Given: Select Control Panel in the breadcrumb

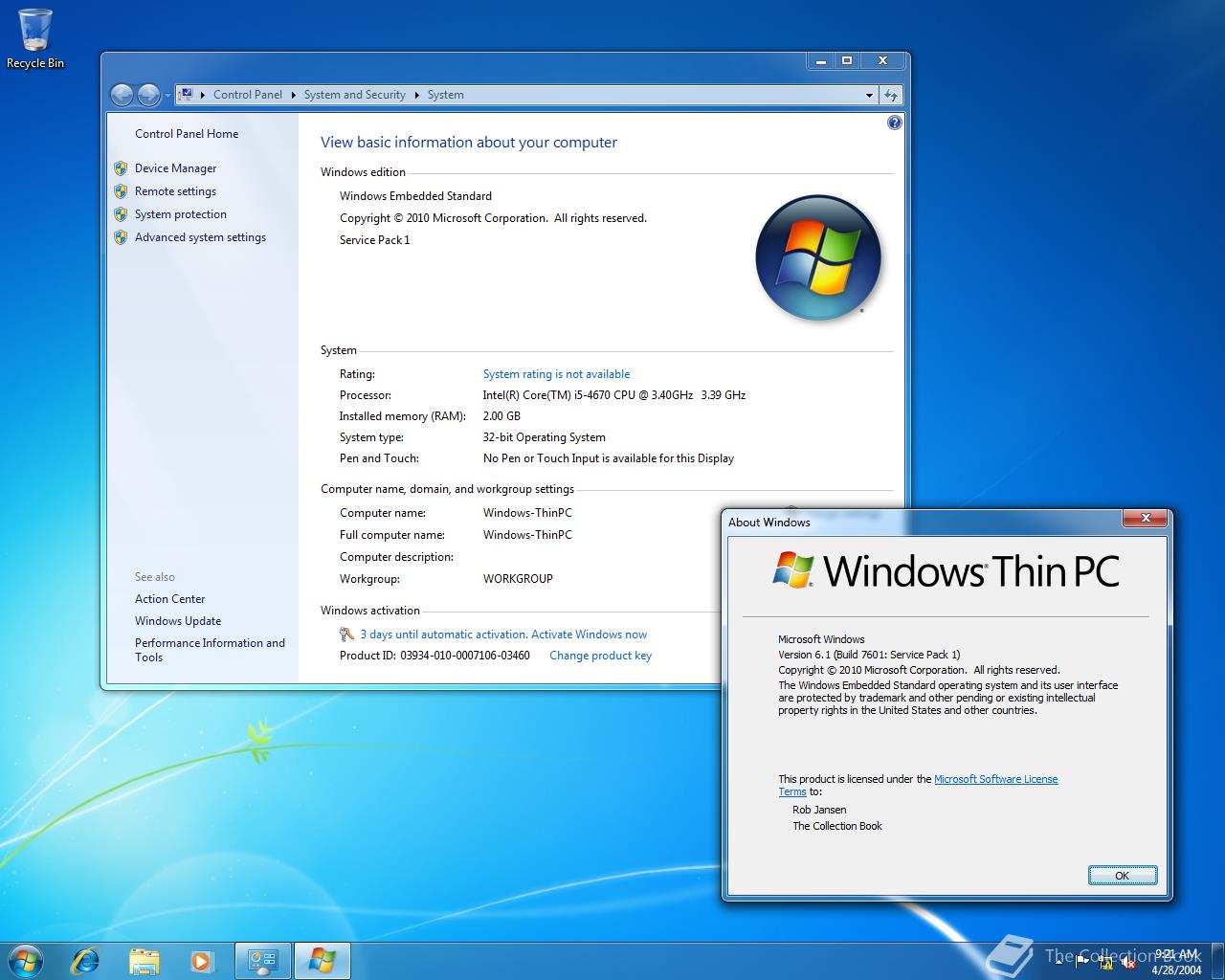Looking at the screenshot, I should point(248,95).
